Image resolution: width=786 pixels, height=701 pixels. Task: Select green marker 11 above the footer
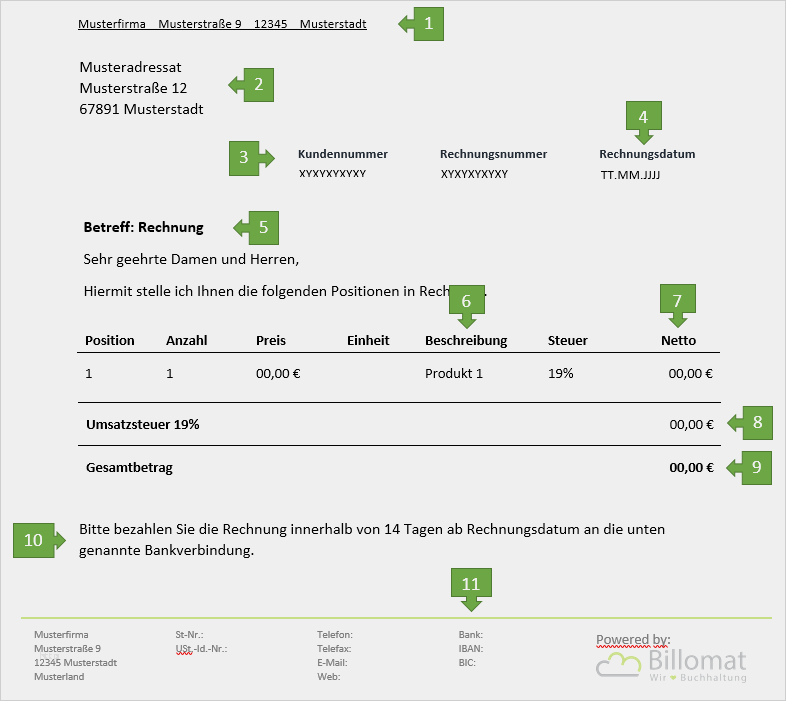click(x=471, y=590)
